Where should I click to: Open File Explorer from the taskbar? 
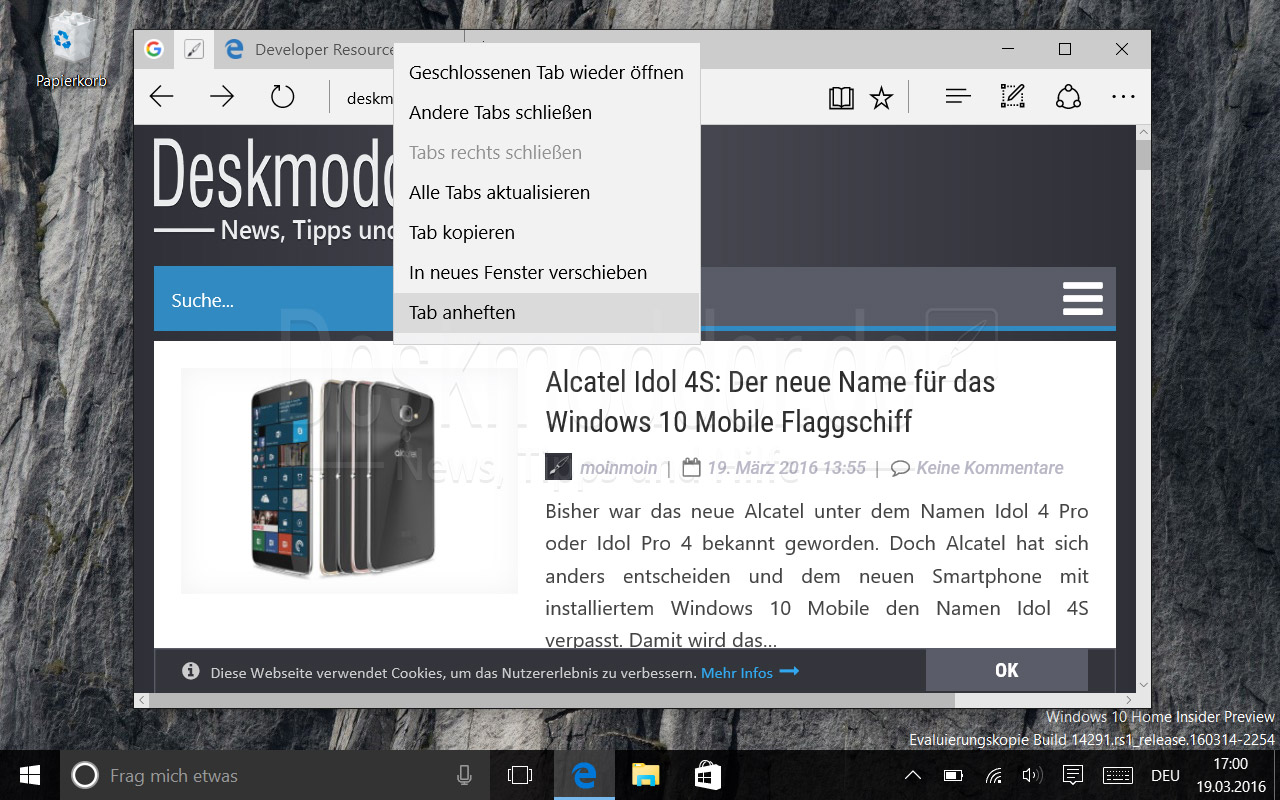645,775
